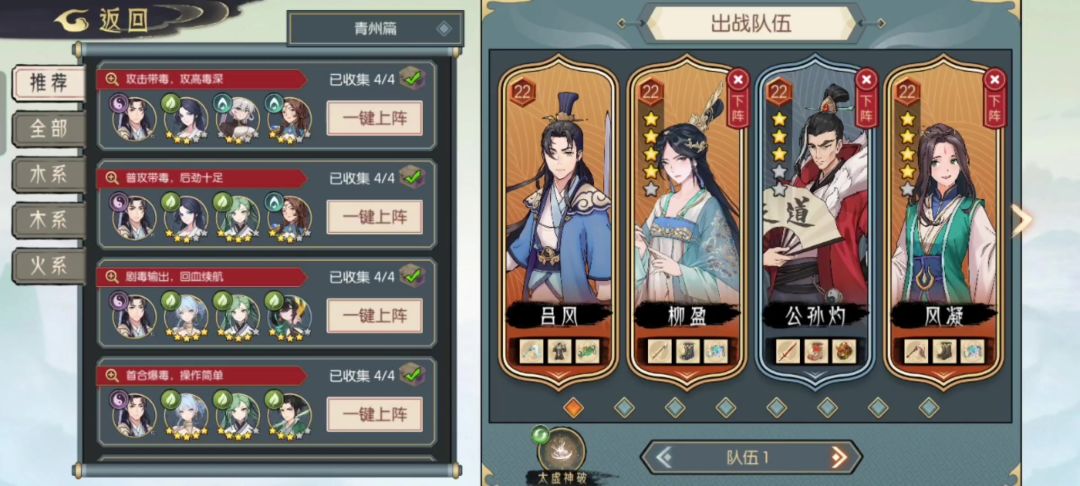Image resolution: width=1080 pixels, height=486 pixels.
Task: Select the 吕风 character card
Action: click(559, 223)
